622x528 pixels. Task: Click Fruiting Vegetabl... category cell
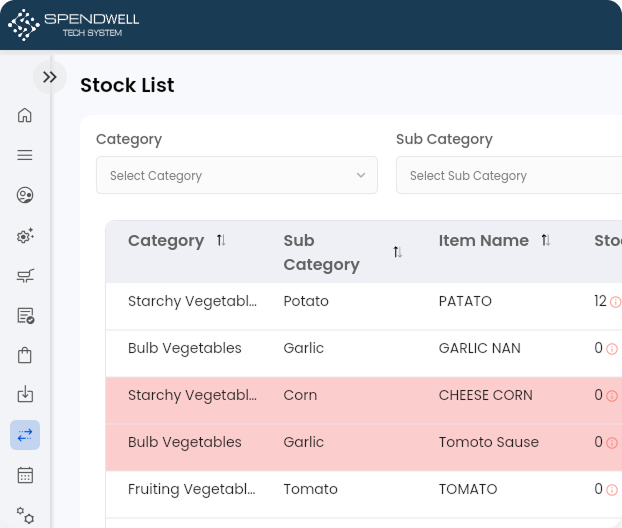tap(192, 489)
